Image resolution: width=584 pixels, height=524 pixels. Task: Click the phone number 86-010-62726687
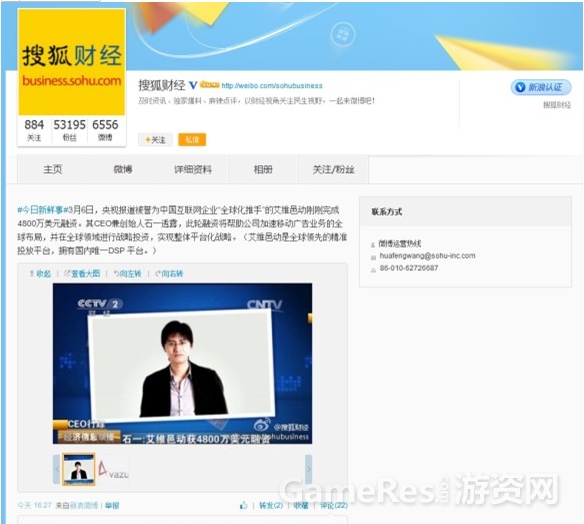tap(409, 268)
